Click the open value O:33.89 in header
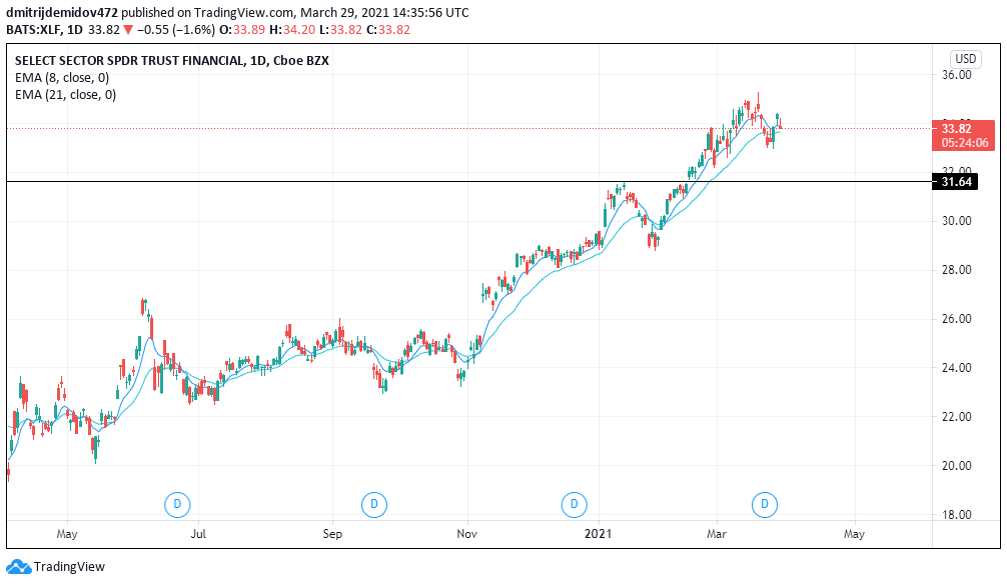 click(x=242, y=30)
